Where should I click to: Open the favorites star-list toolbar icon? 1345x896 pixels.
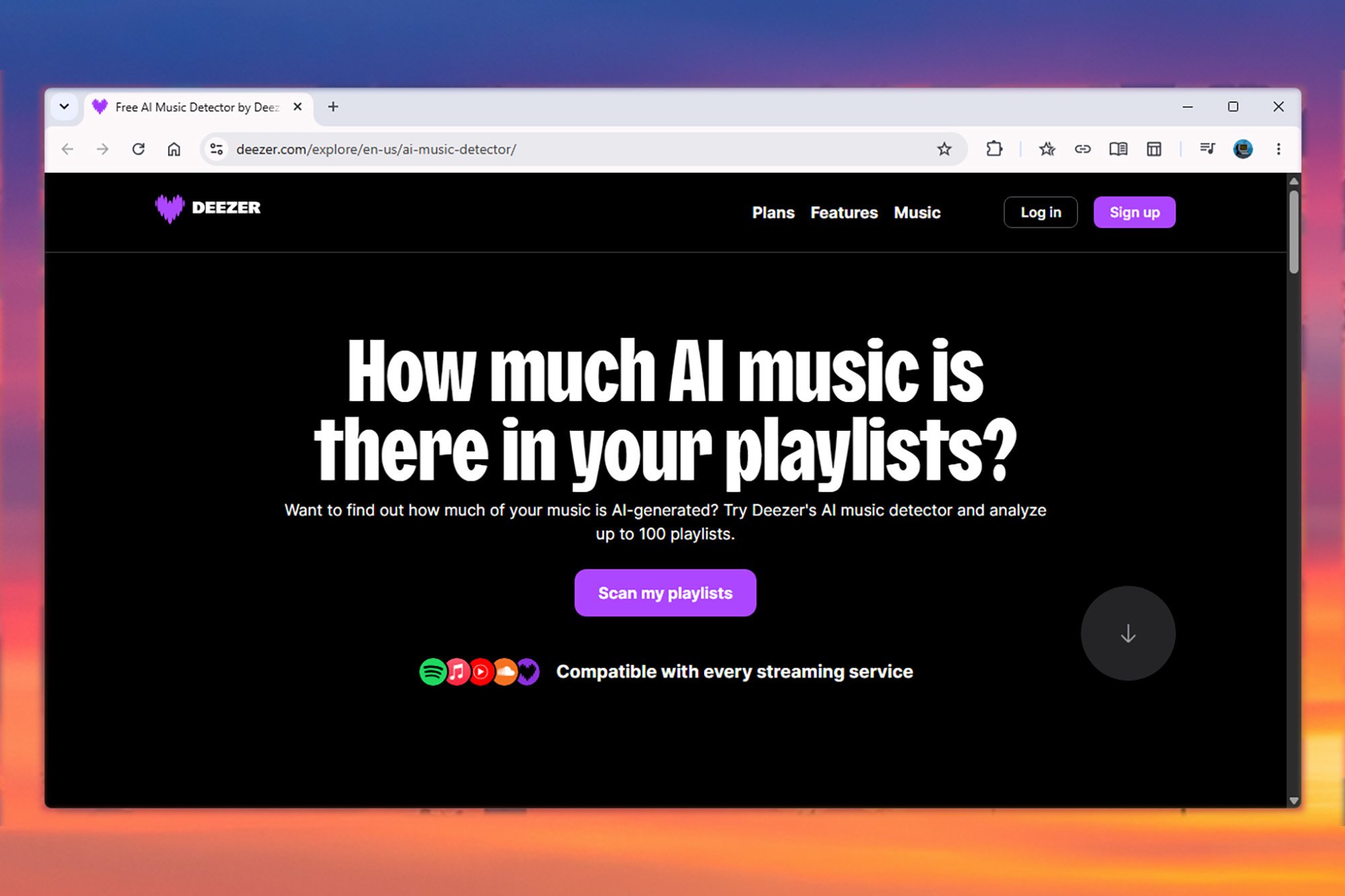1047,149
